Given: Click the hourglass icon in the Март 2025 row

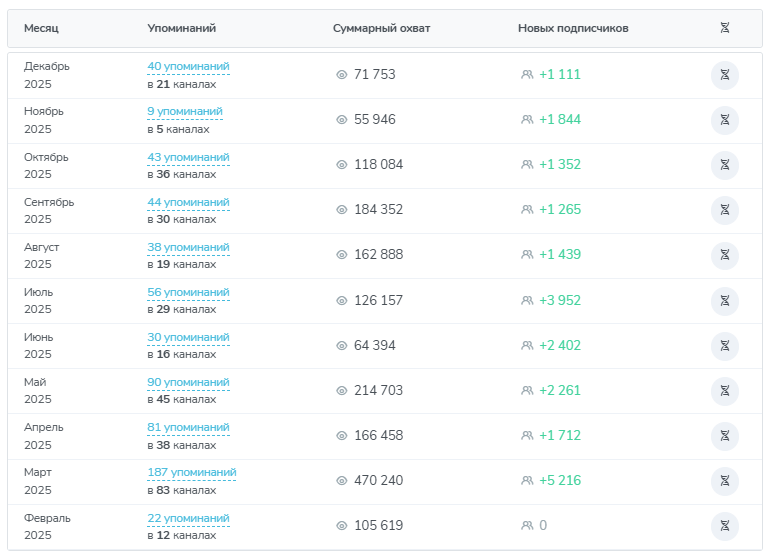Looking at the screenshot, I should 724,481.
